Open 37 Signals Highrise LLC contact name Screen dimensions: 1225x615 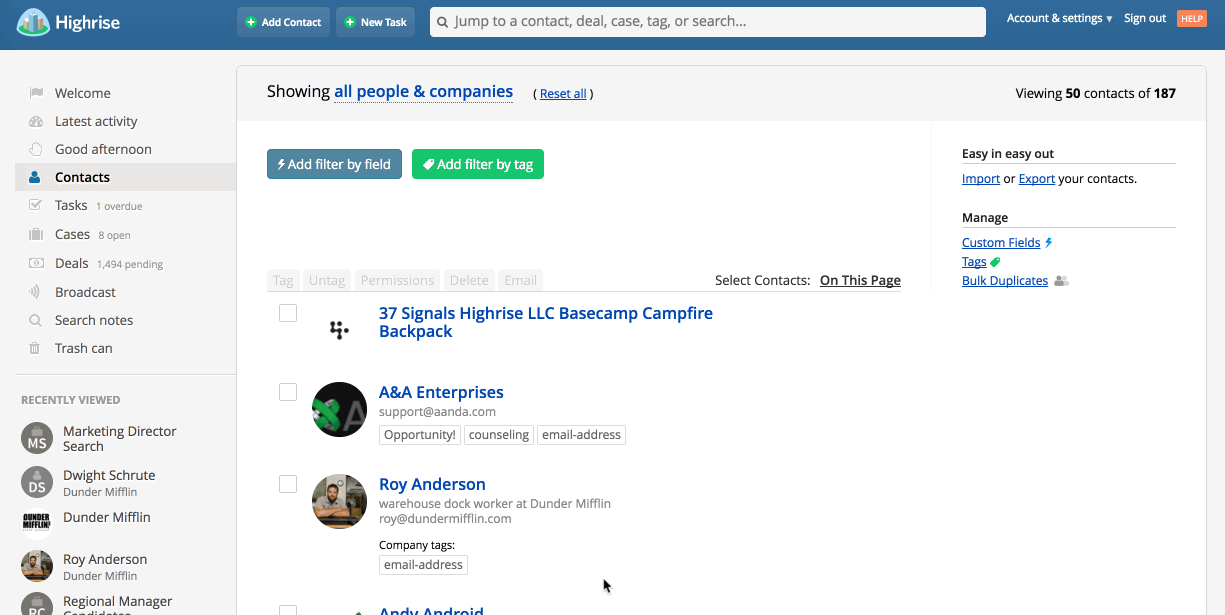click(546, 322)
